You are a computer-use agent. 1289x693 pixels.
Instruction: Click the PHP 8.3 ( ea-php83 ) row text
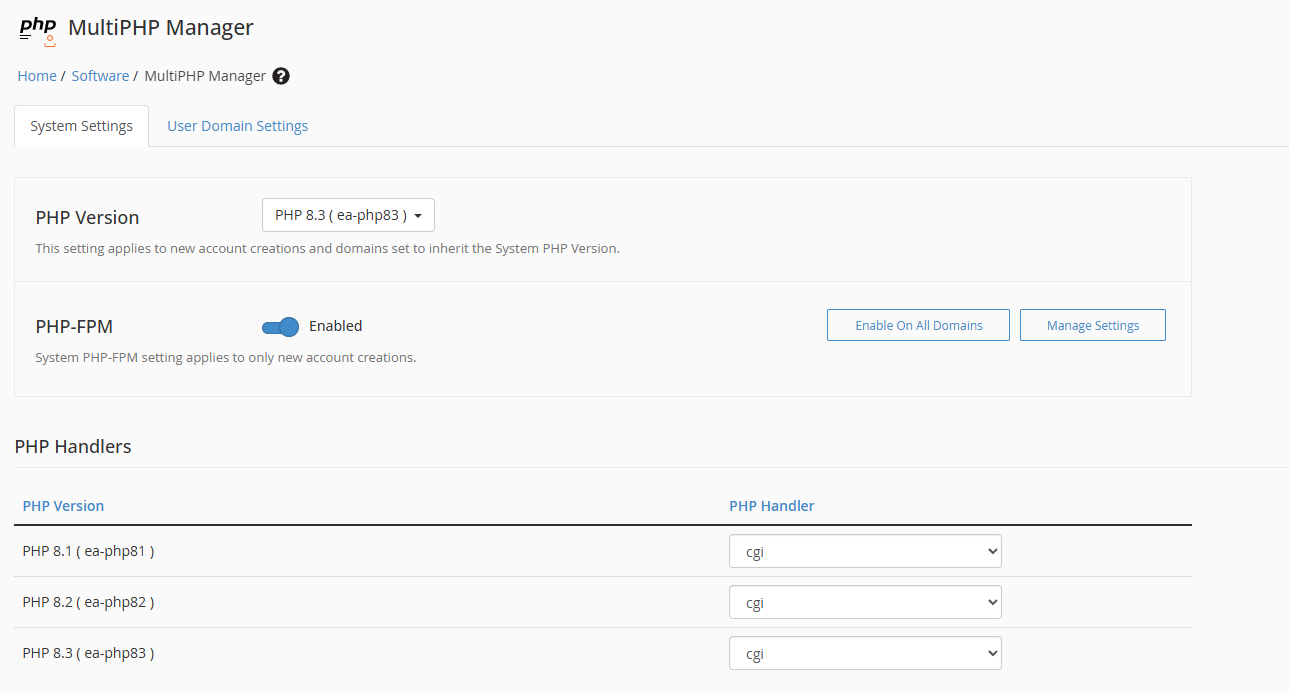point(88,653)
